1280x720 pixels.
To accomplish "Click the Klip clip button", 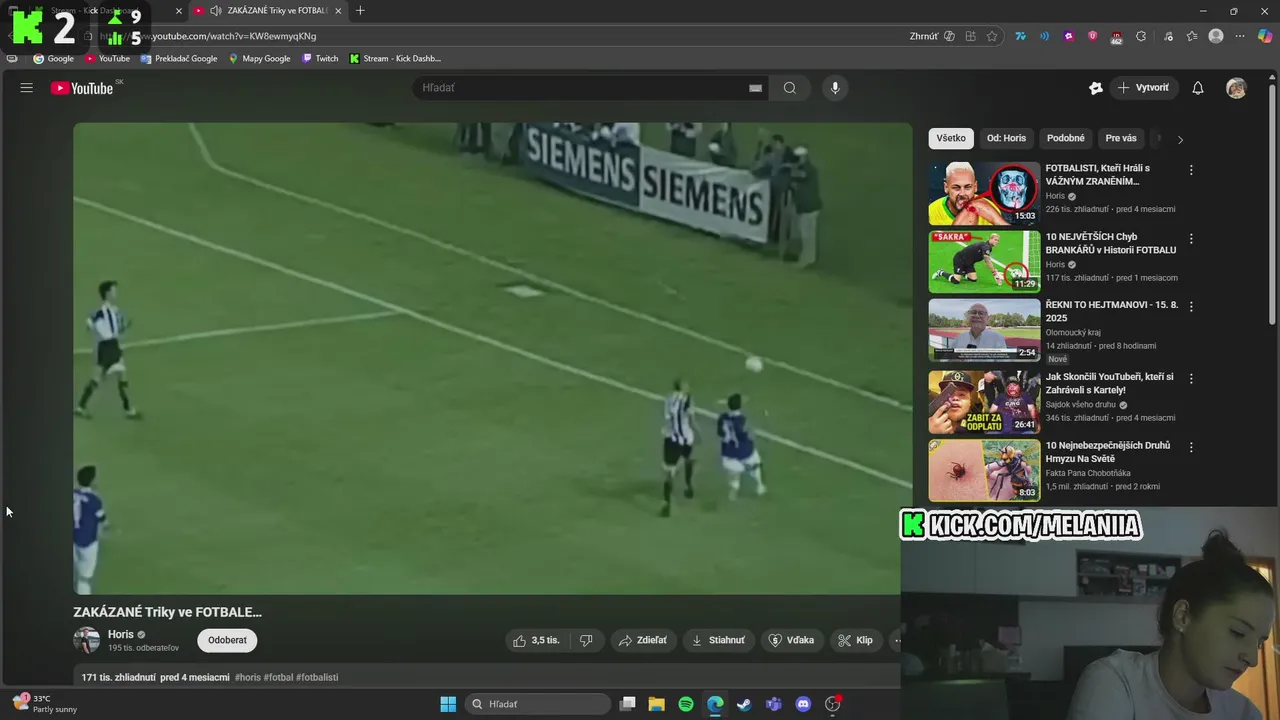I will click(856, 640).
